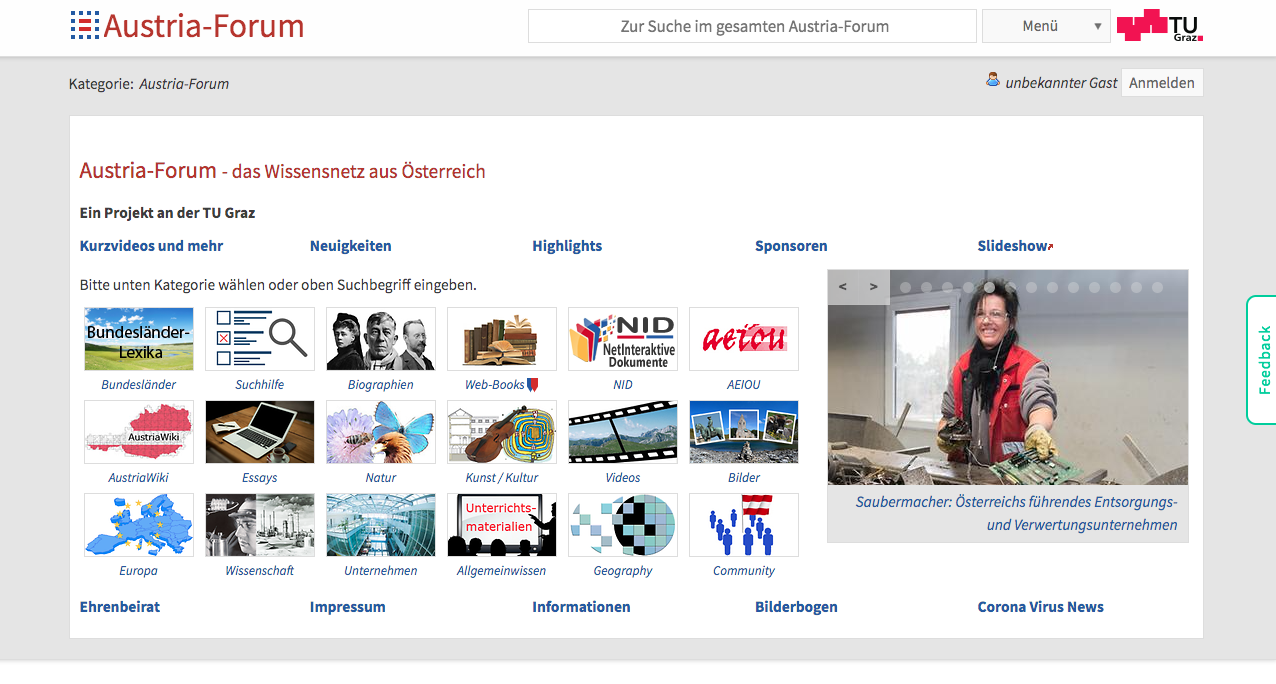This screenshot has width=1276, height=684.
Task: Click the Geography text label
Action: click(x=623, y=571)
